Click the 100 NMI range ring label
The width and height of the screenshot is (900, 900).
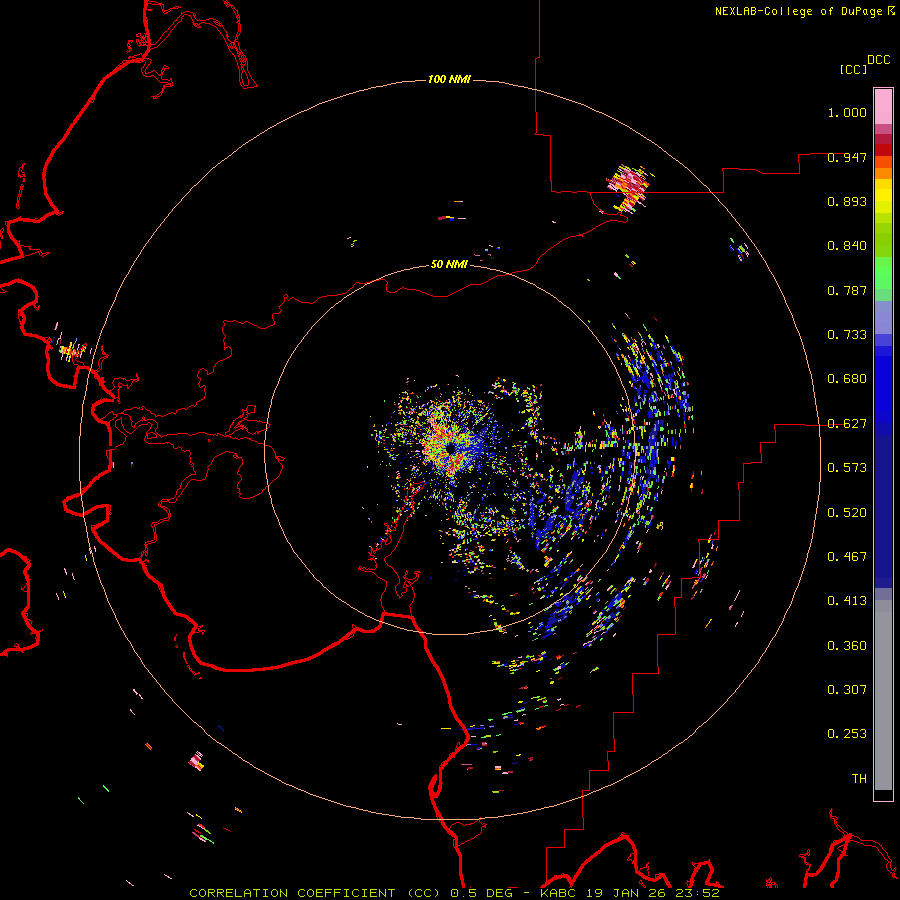[x=449, y=79]
